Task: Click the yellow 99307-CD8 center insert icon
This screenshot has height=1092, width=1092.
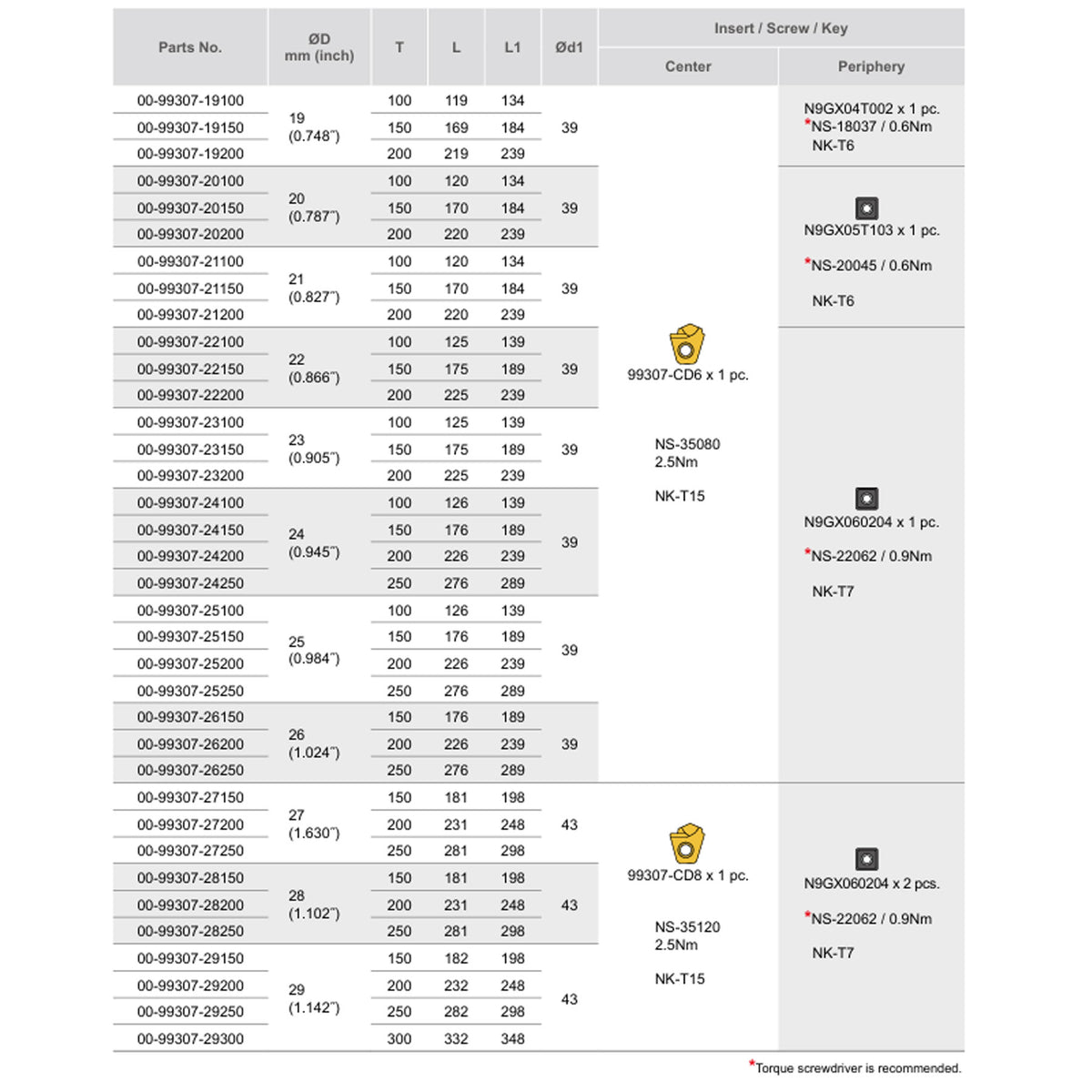Action: [687, 844]
